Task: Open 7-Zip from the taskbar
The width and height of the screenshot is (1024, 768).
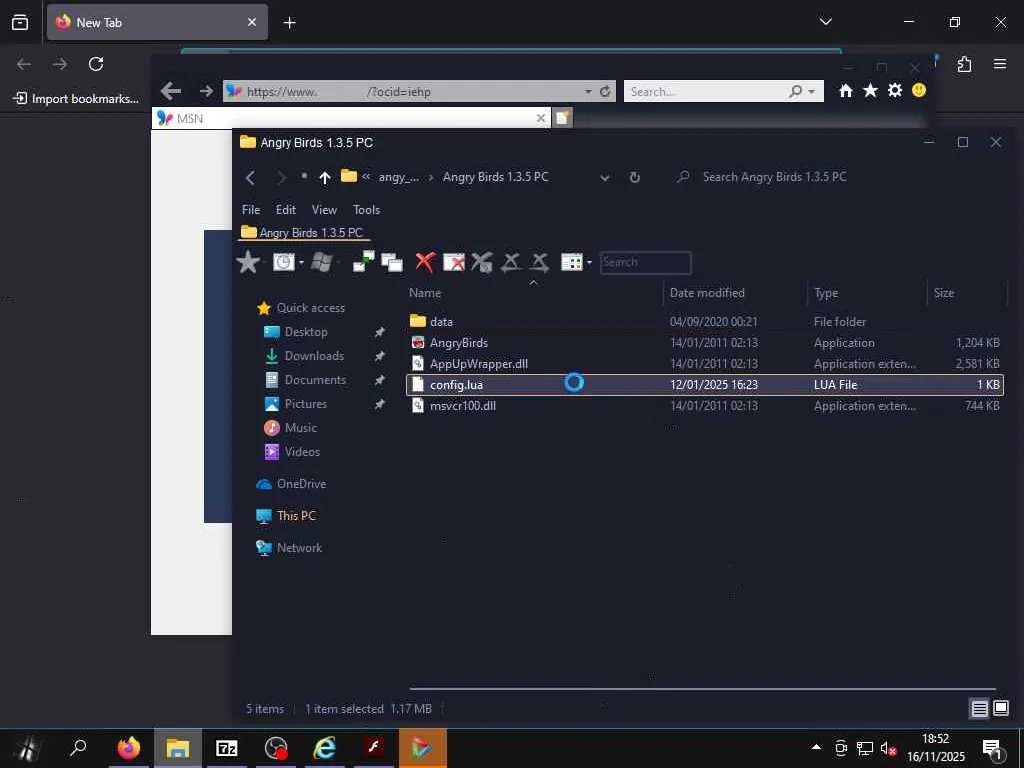Action: coord(227,748)
